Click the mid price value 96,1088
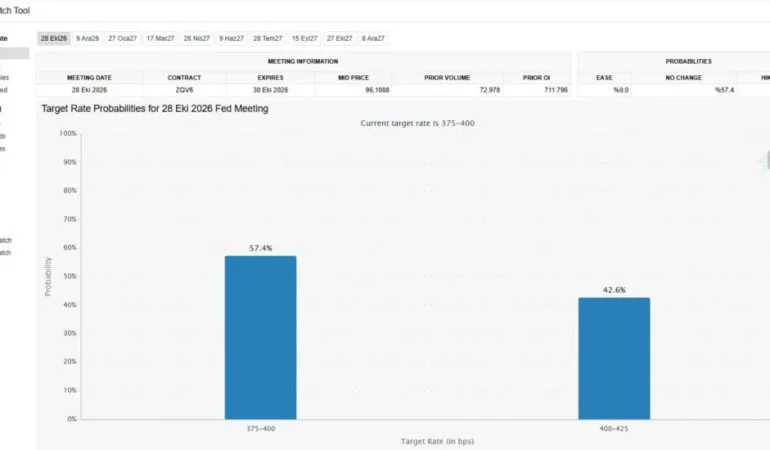Screen dimensions: 770x450 click(377, 90)
